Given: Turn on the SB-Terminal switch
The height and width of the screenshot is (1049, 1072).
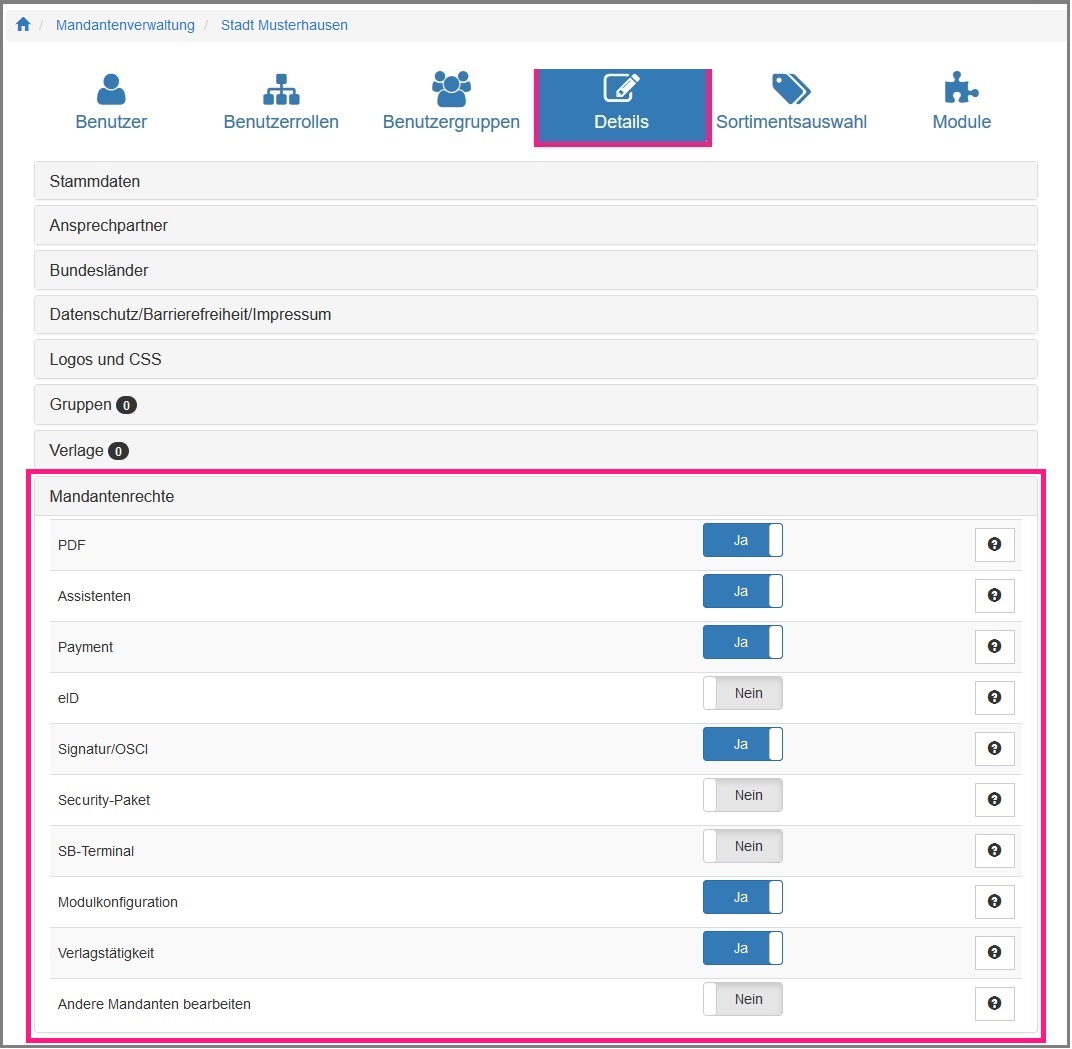Looking at the screenshot, I should tap(742, 846).
